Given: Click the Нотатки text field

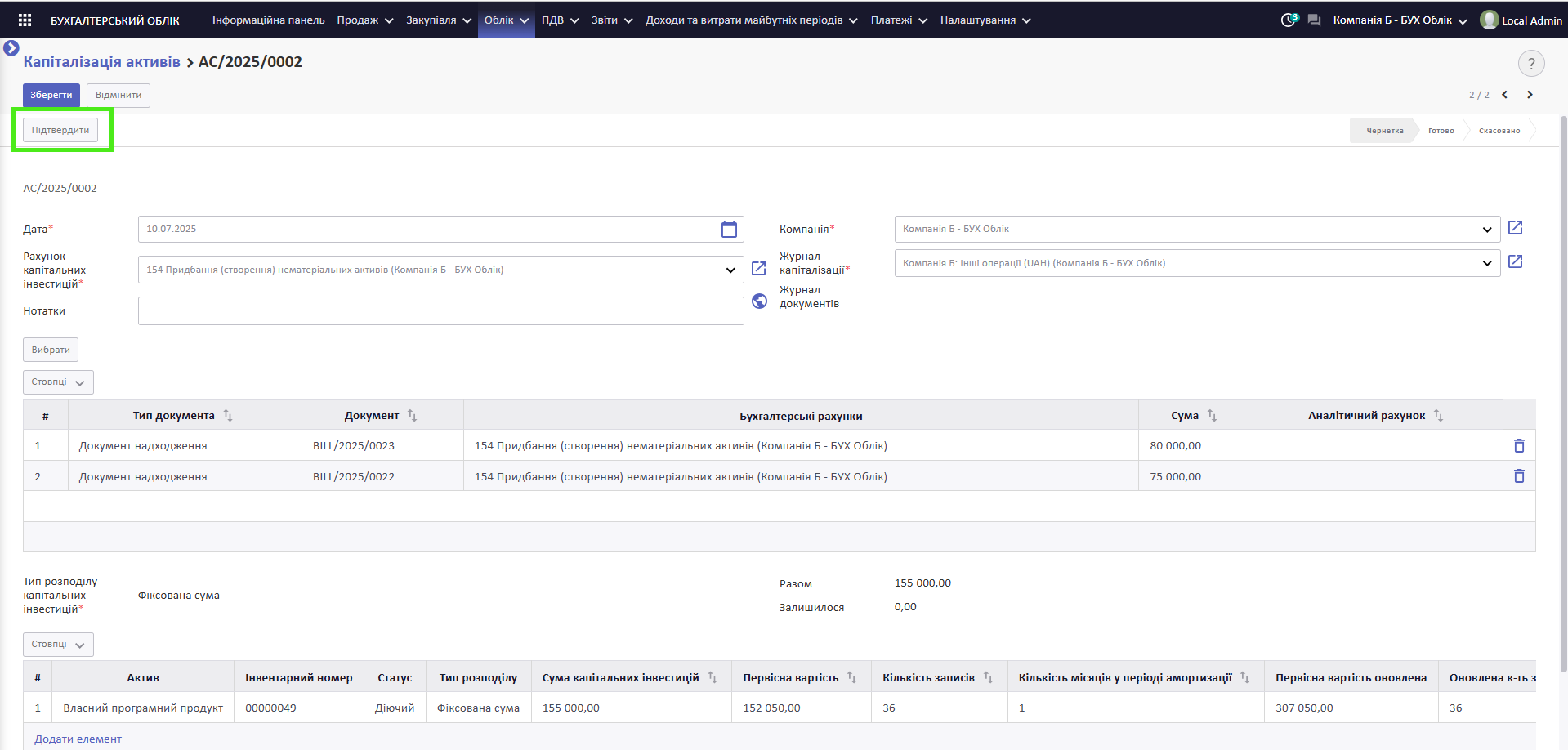Looking at the screenshot, I should [441, 311].
